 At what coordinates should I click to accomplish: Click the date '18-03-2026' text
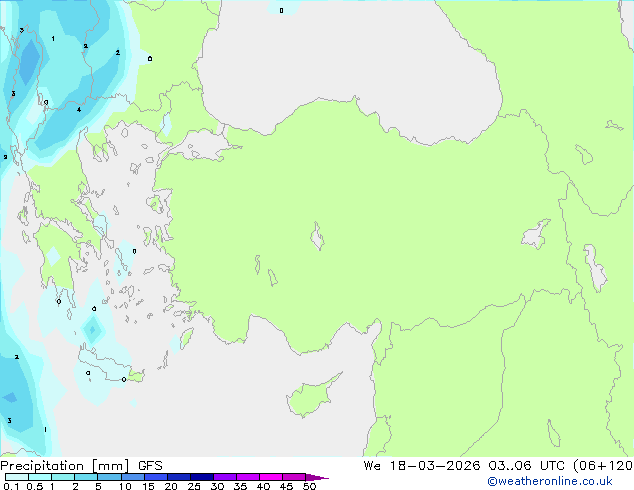click(x=435, y=466)
